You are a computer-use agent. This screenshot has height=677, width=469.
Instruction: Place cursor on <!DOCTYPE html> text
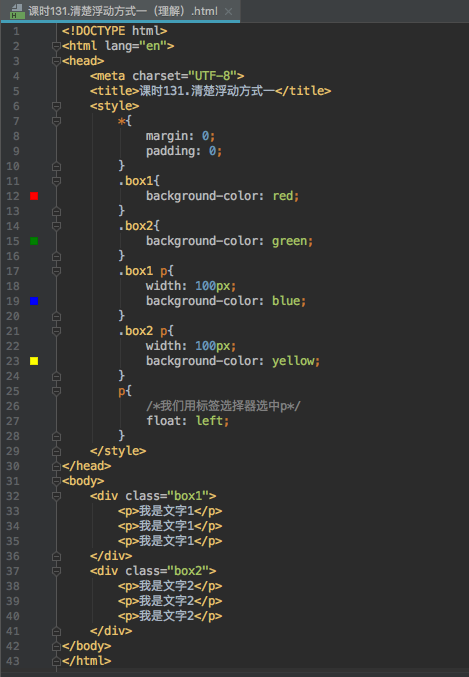pos(114,31)
